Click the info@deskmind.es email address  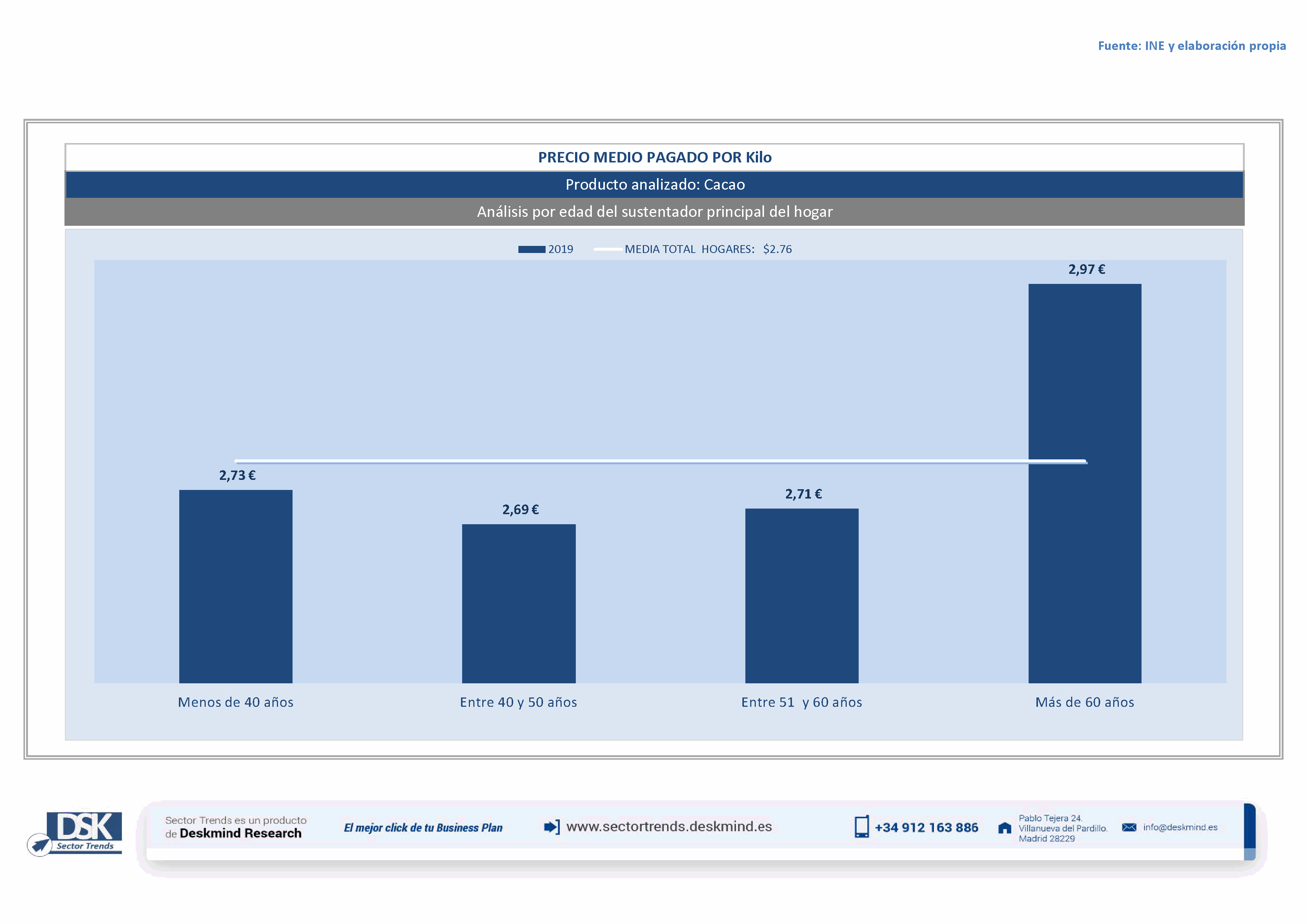tap(1180, 827)
